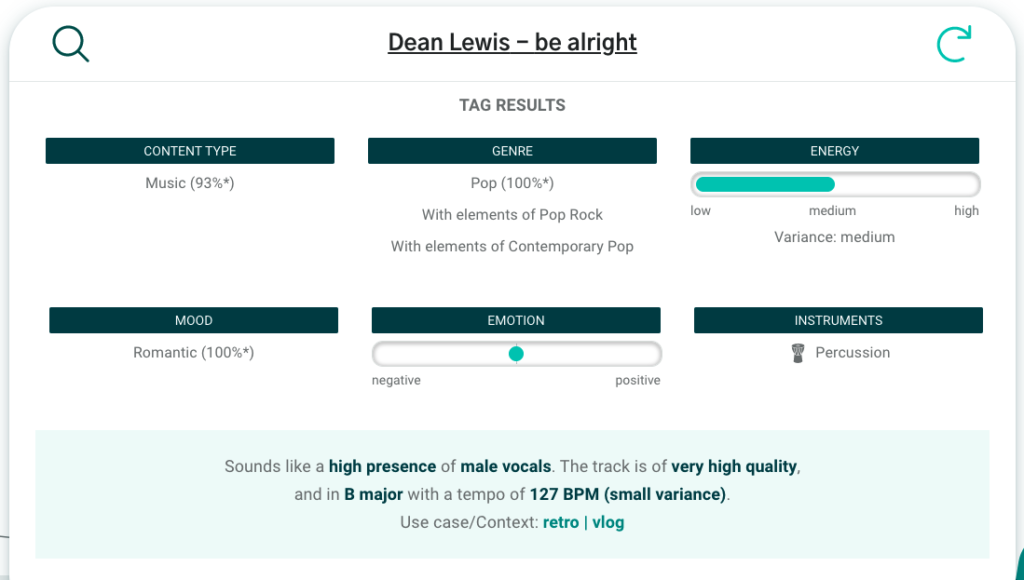The height and width of the screenshot is (580, 1024).
Task: Open the Dean Lewis – be alright title link
Action: click(x=512, y=42)
